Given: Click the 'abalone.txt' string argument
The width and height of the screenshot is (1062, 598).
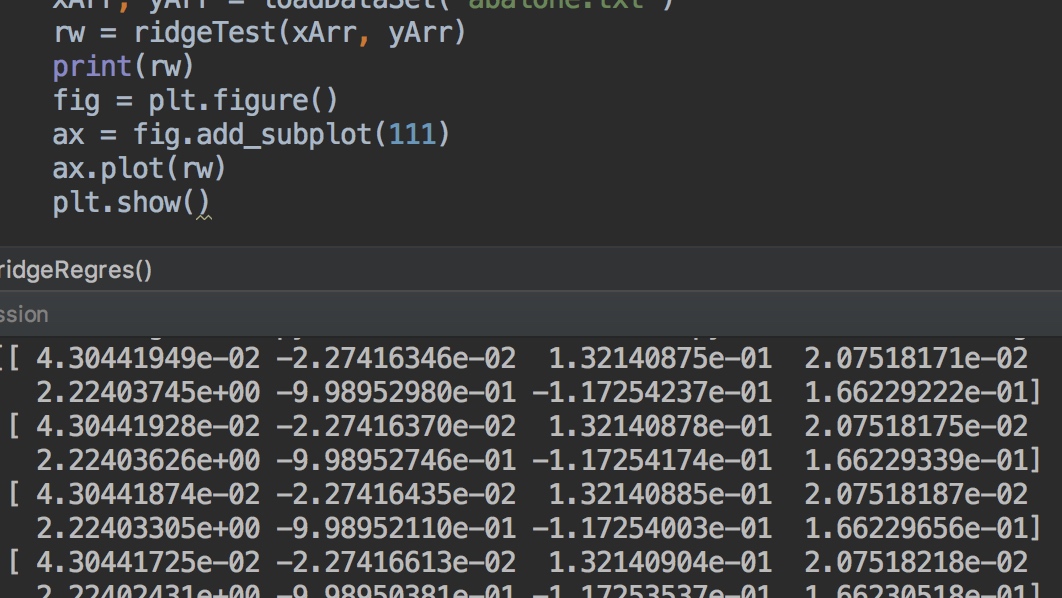Looking at the screenshot, I should point(570,4).
